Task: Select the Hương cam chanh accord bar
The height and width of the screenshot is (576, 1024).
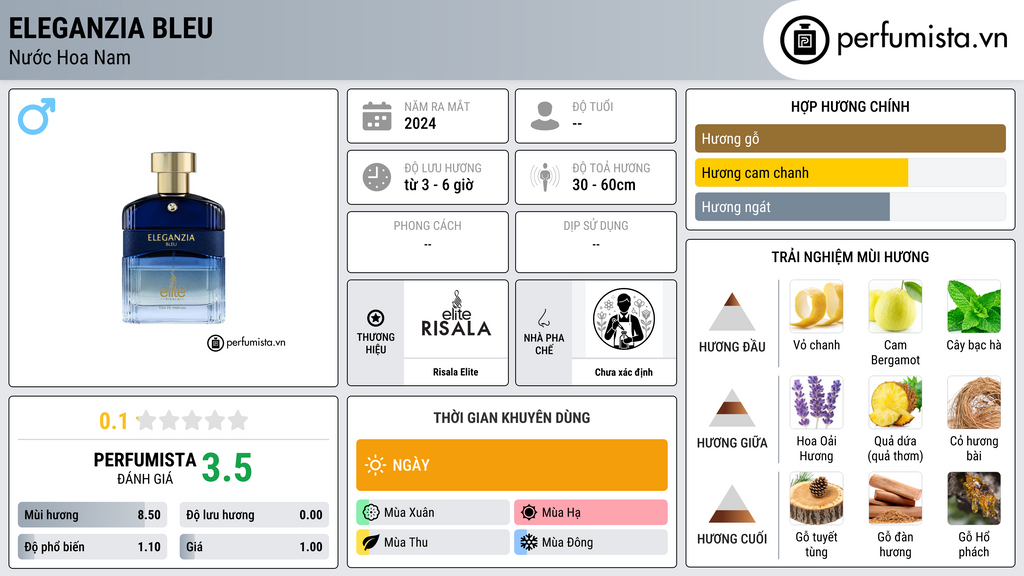Action: (850, 173)
